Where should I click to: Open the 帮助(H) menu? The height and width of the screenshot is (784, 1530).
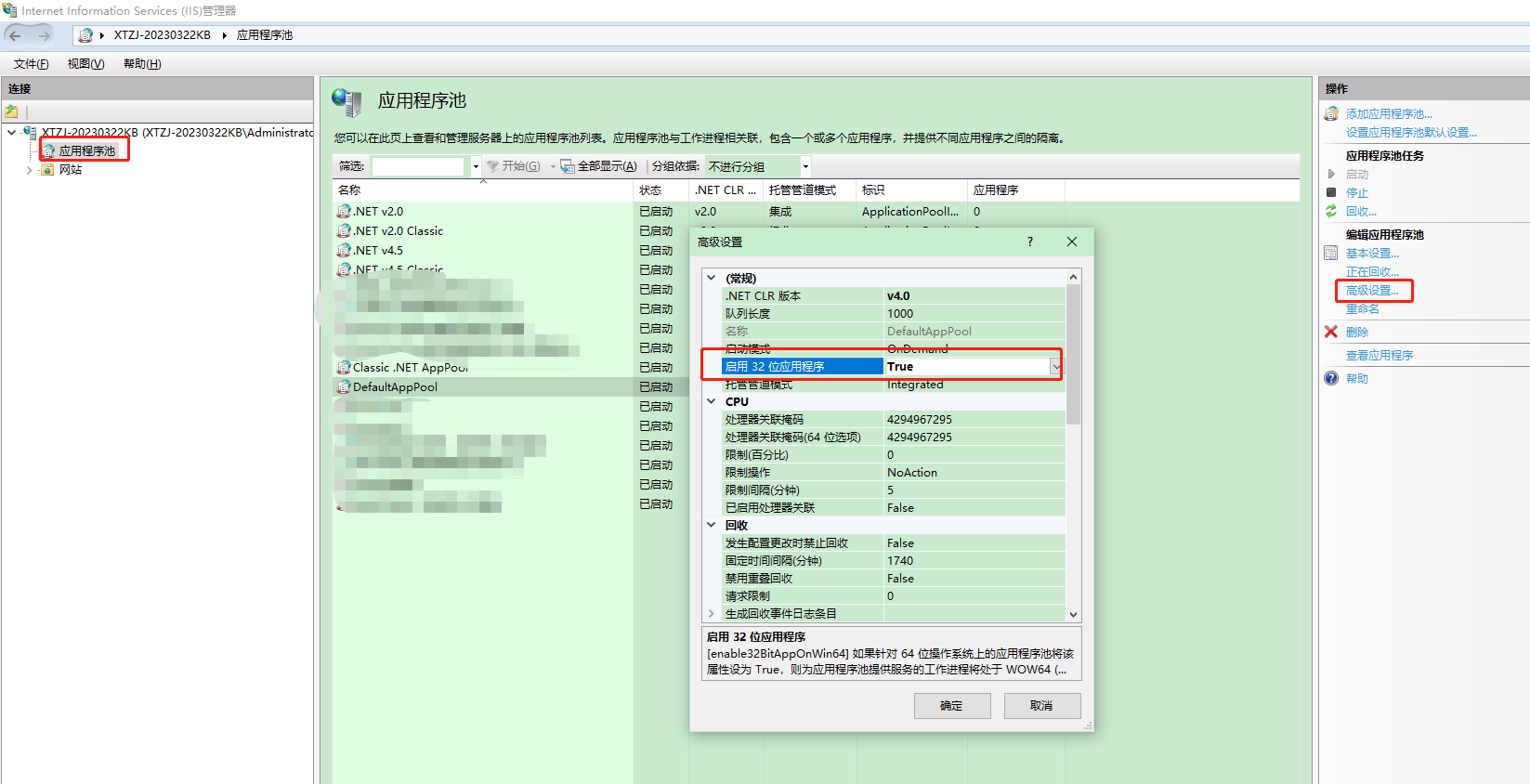[142, 64]
